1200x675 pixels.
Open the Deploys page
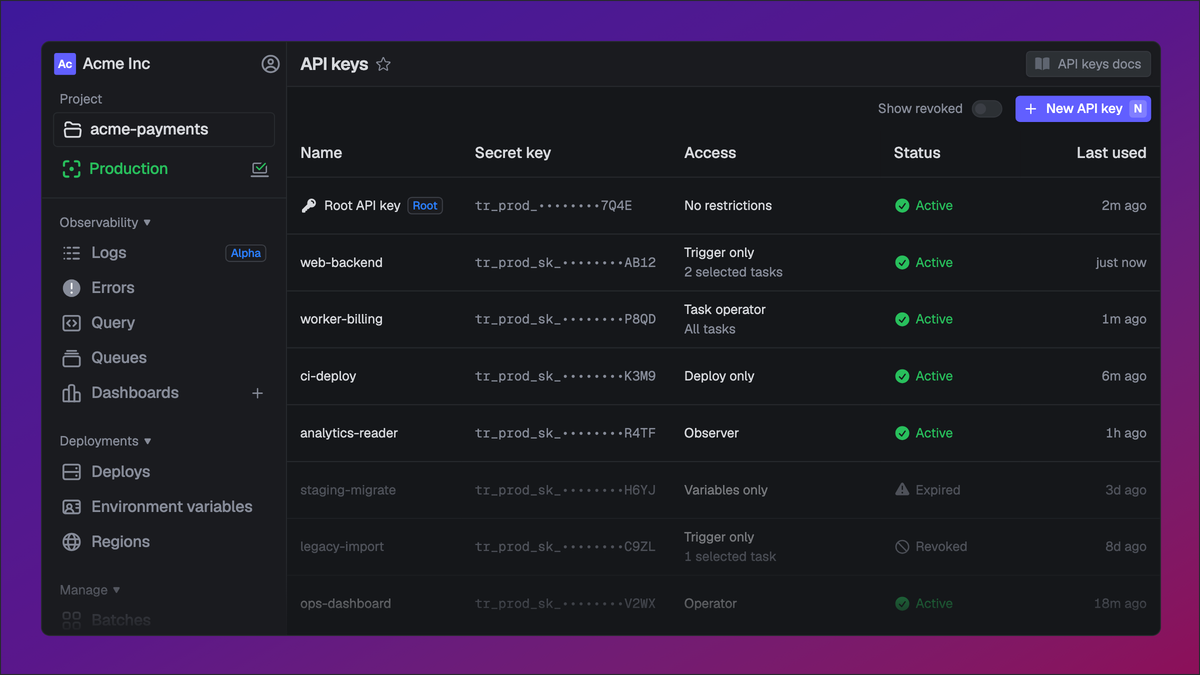[121, 472]
